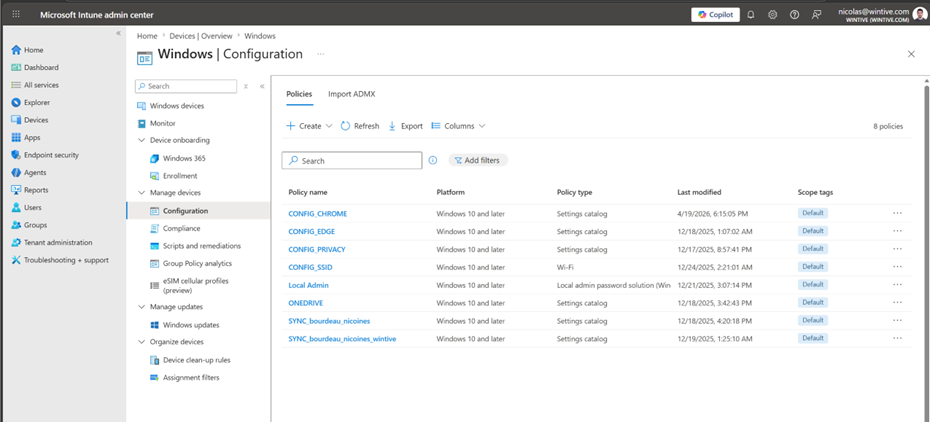930x422 pixels.
Task: Open the CONFIG_CHROME policy
Action: click(318, 214)
